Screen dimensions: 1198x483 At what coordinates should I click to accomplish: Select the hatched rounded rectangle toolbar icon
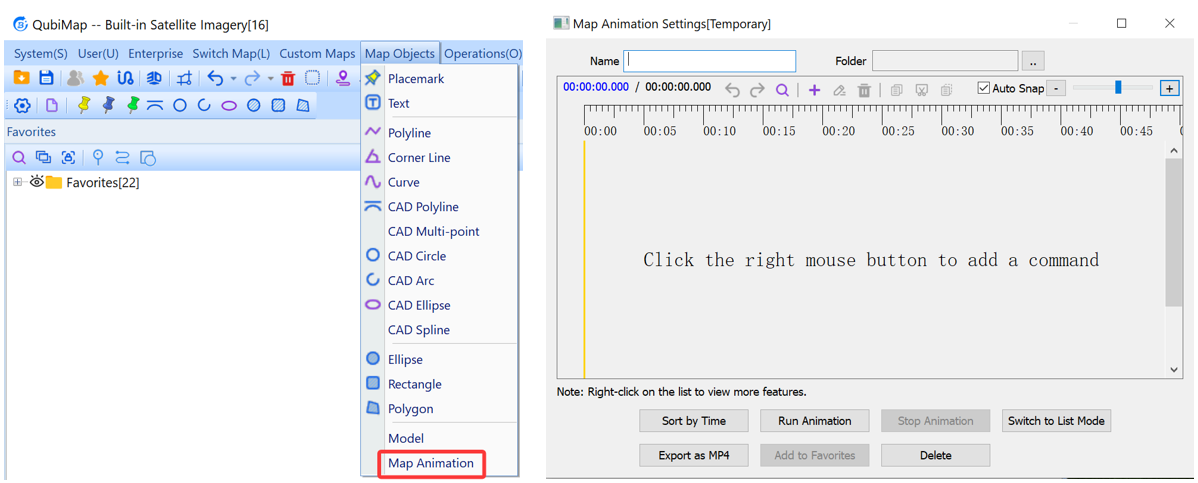pyautogui.click(x=279, y=105)
